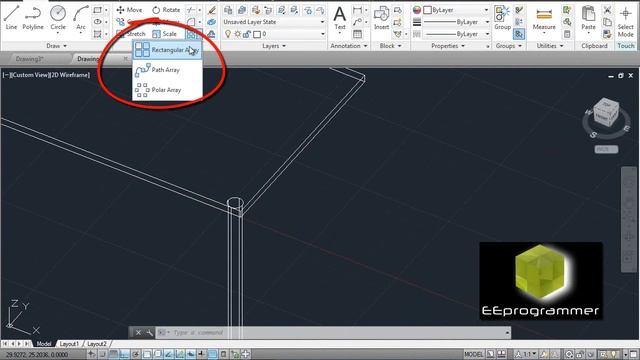Viewport: 640px width, 360px height.
Task: Click the Trim icon in Modify
Action: [190, 10]
